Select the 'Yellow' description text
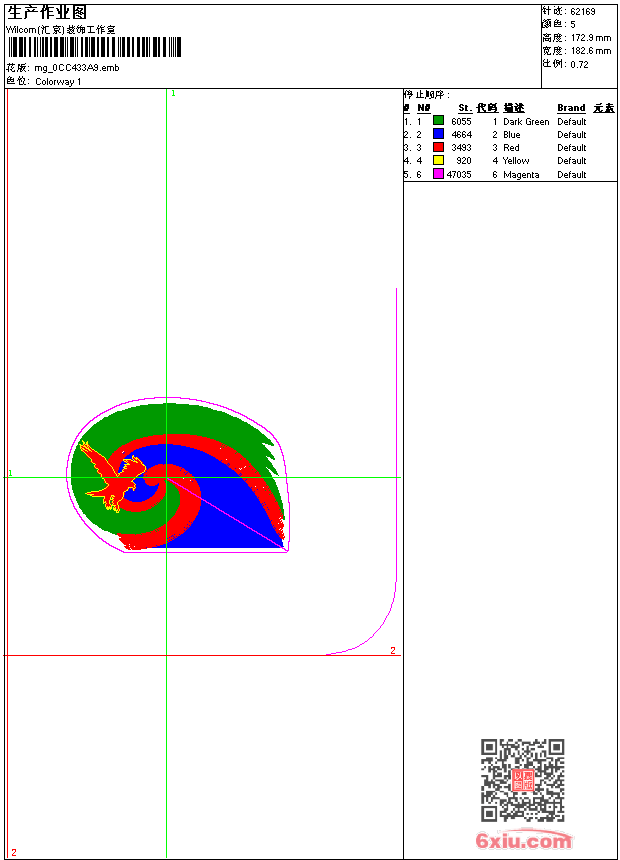This screenshot has width=620, height=860. [x=516, y=161]
